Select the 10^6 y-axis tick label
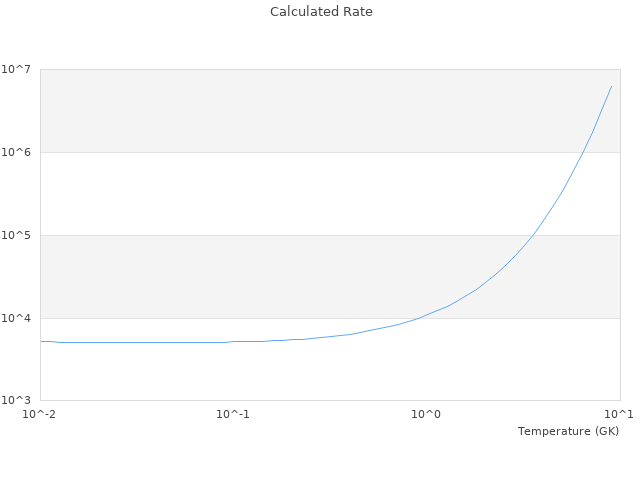 pos(15,152)
